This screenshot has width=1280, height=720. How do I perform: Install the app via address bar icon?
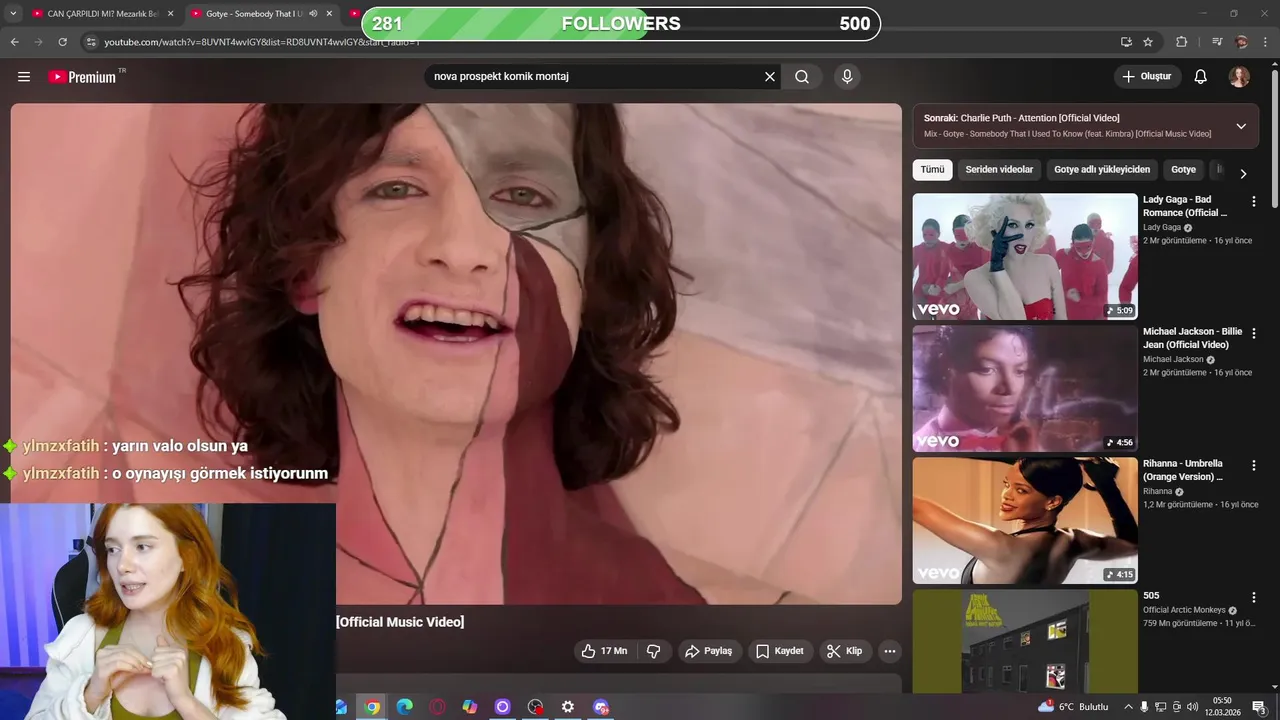1126,42
